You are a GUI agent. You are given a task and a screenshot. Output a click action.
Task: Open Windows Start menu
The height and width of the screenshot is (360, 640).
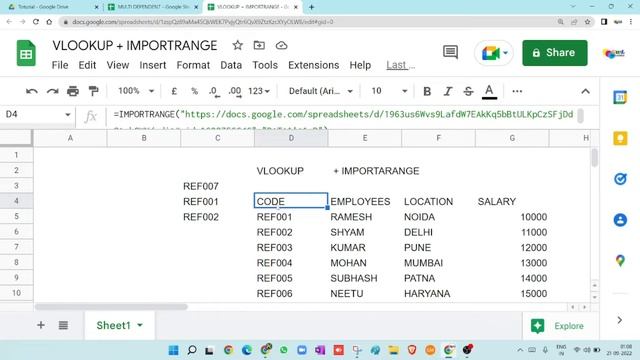pyautogui.click(x=173, y=350)
